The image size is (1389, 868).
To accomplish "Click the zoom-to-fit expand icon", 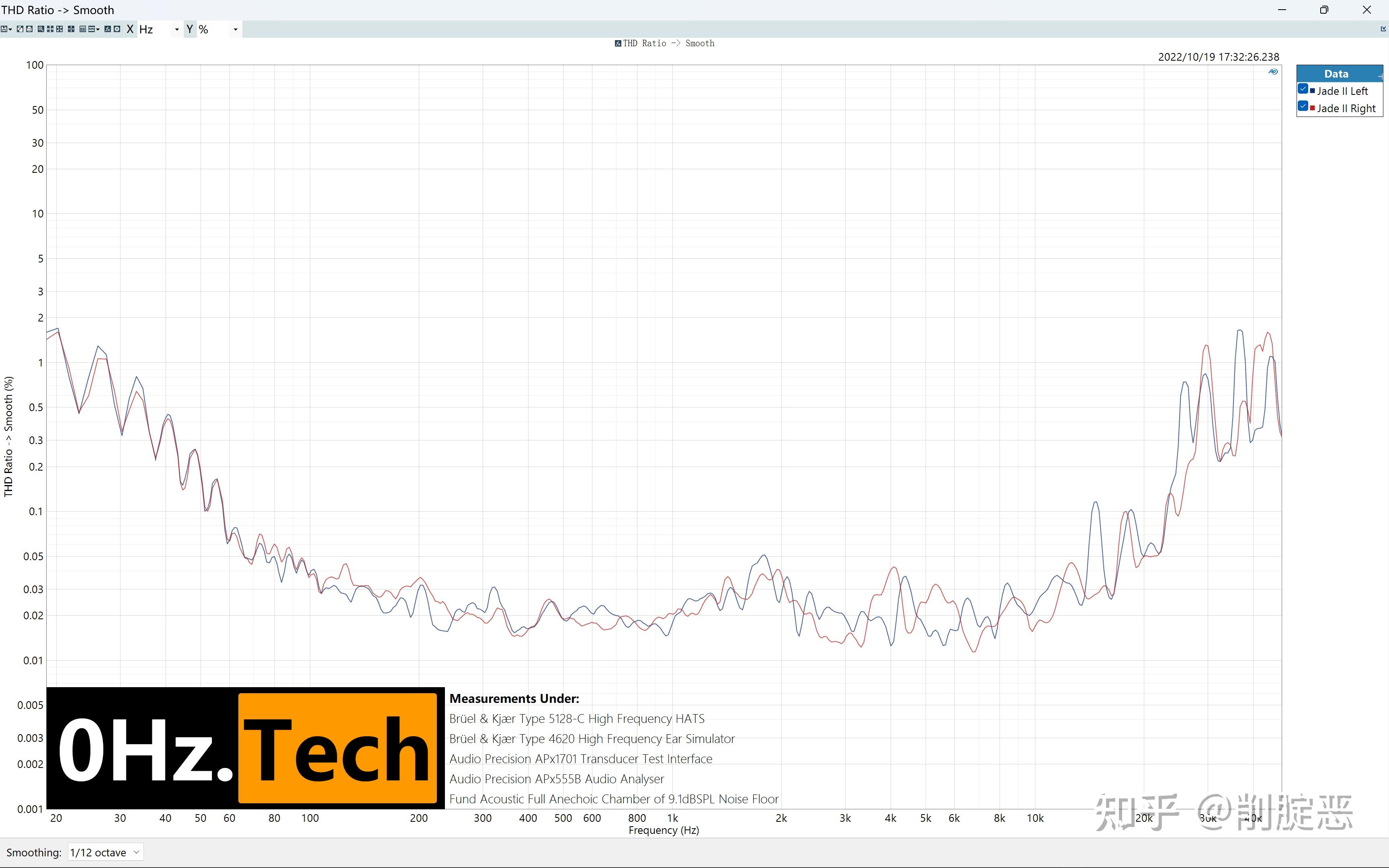I will click(60, 29).
